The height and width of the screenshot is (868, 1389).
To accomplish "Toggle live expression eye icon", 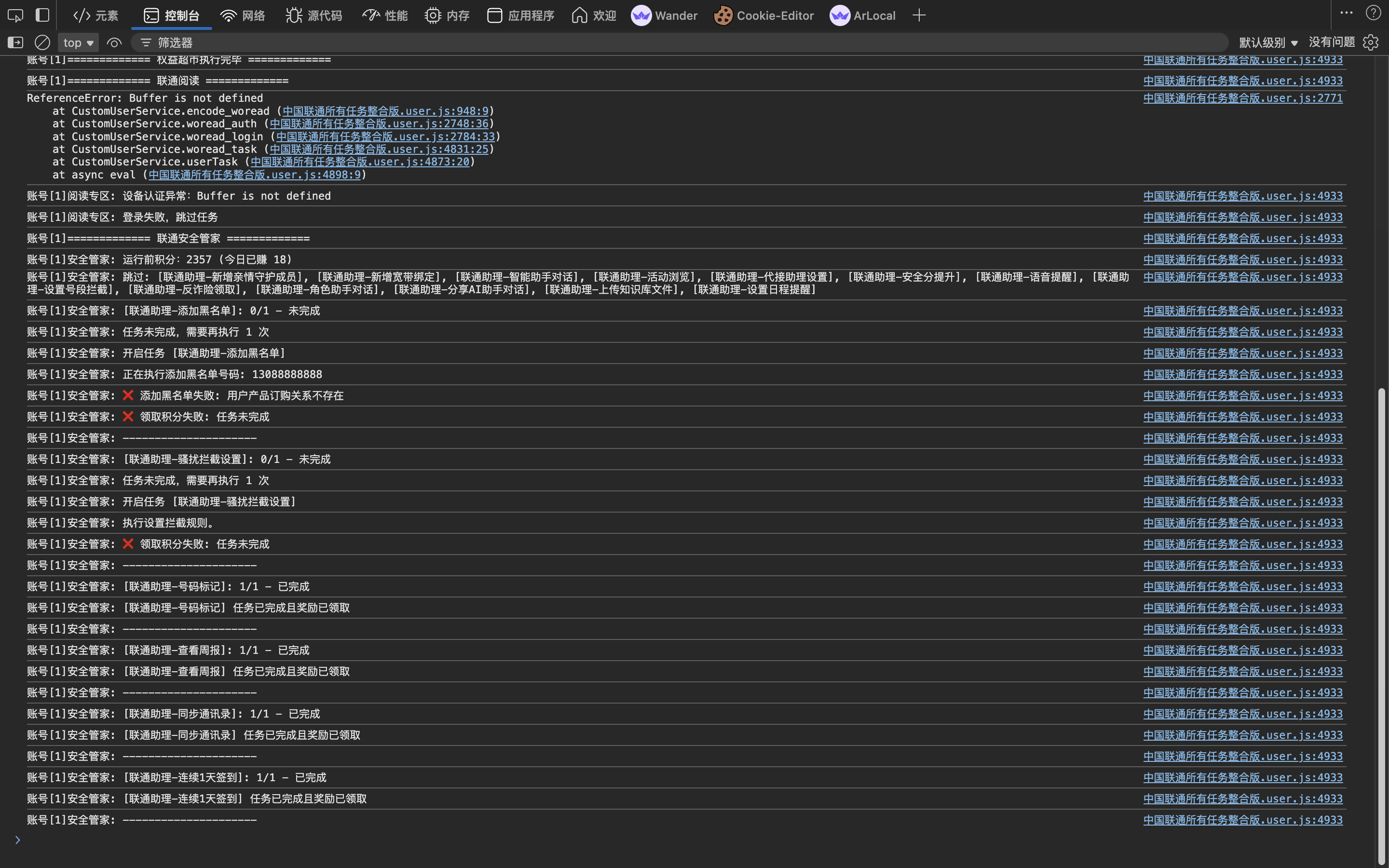I will click(x=114, y=42).
